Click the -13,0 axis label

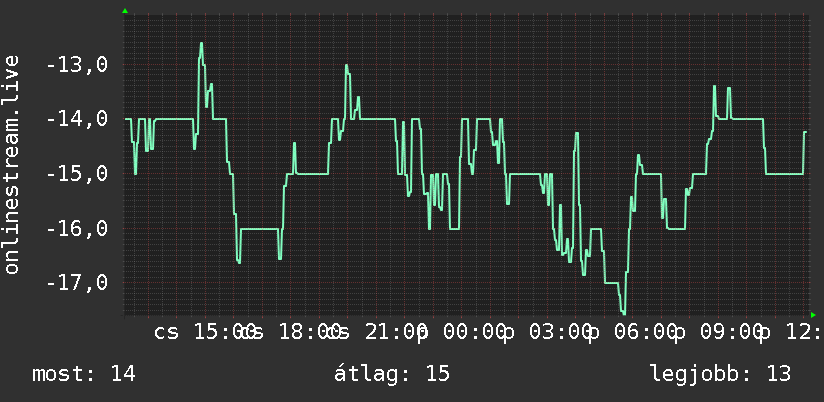point(77,65)
